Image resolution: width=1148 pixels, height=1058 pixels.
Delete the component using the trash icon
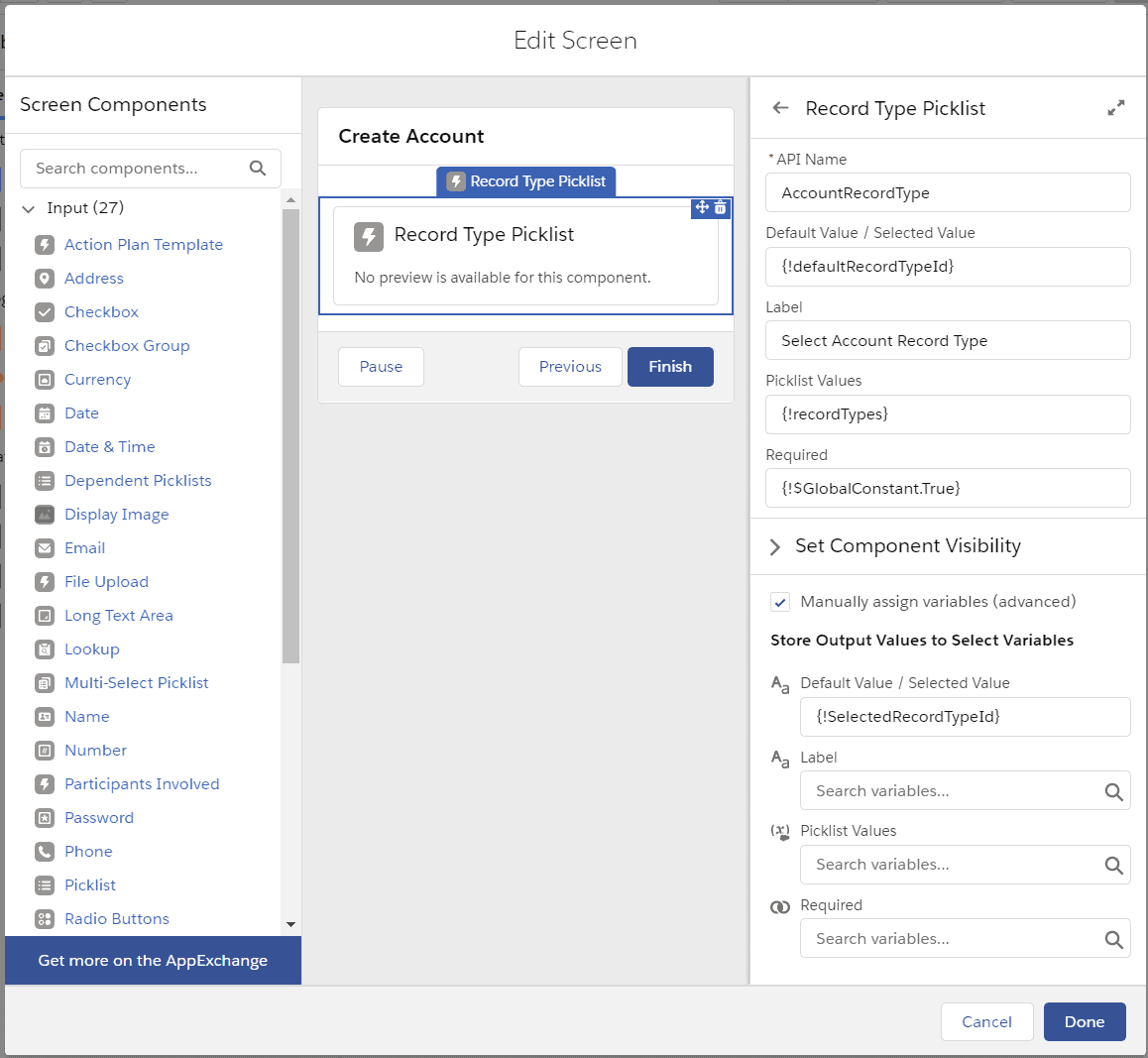720,208
